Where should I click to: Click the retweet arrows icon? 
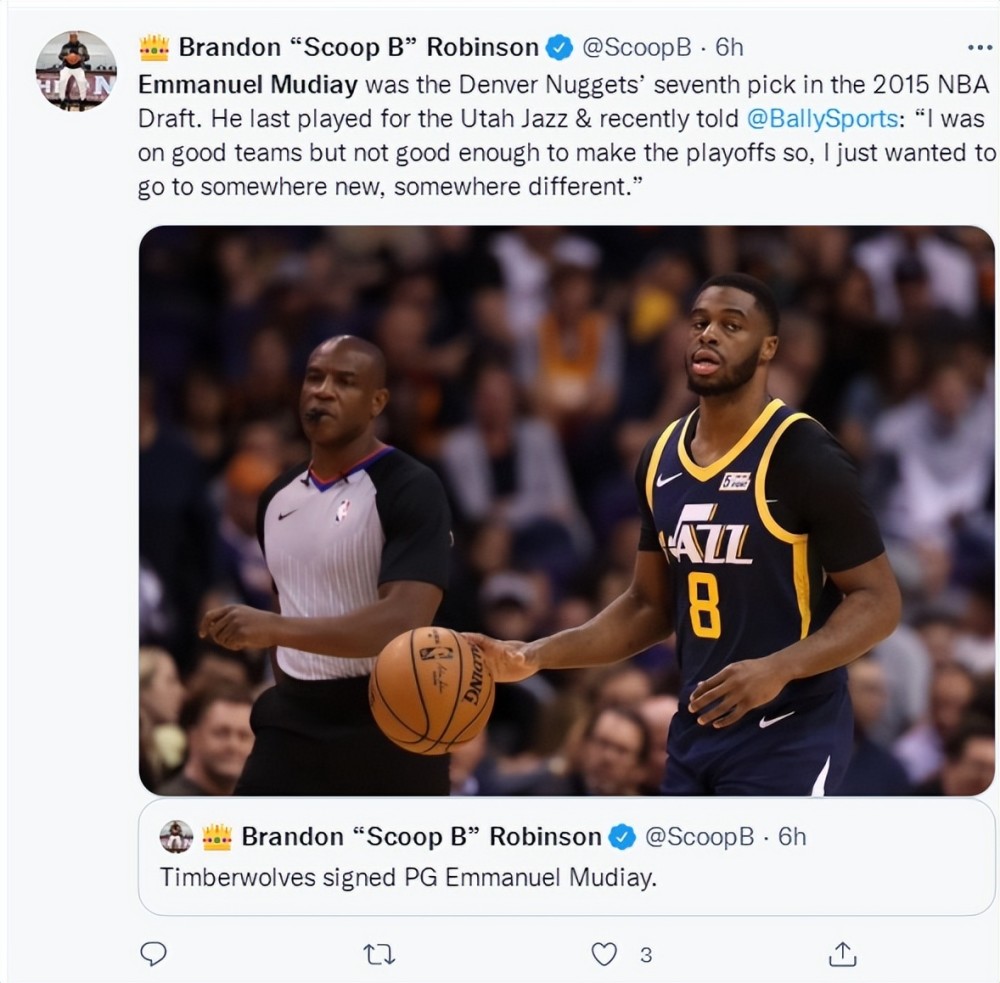(x=379, y=955)
